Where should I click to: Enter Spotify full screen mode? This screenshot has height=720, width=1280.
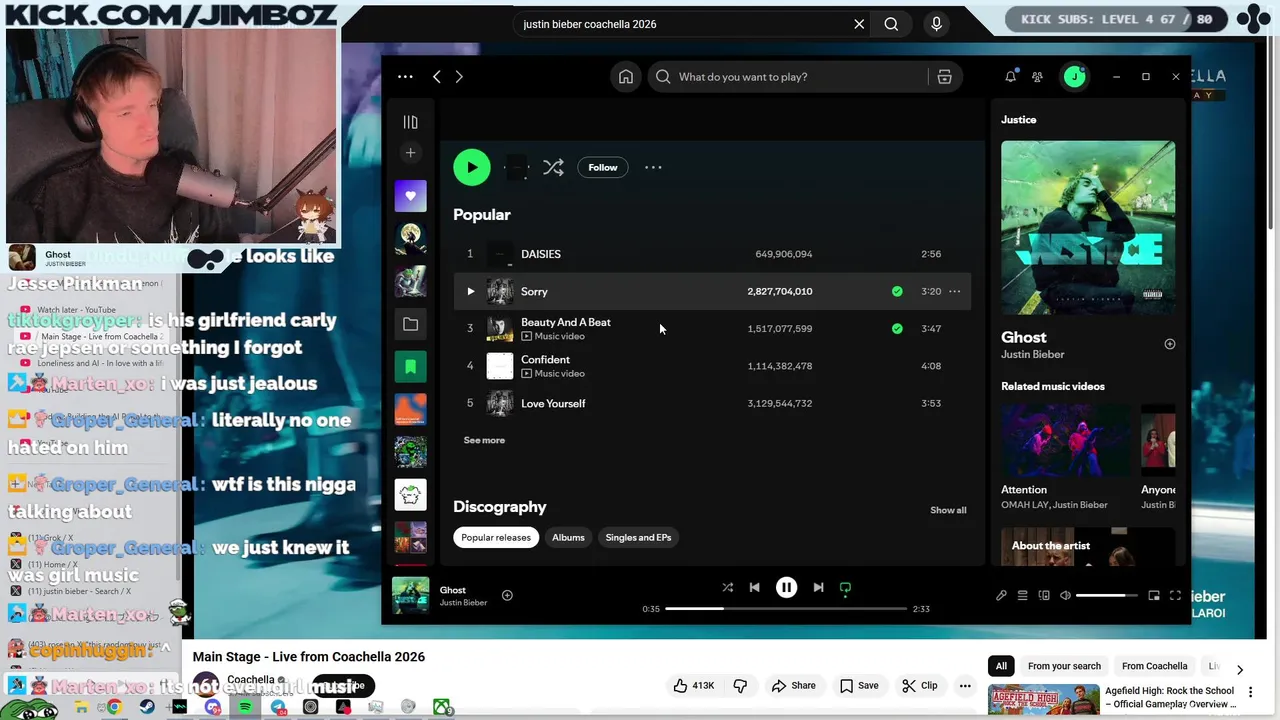[x=1175, y=595]
